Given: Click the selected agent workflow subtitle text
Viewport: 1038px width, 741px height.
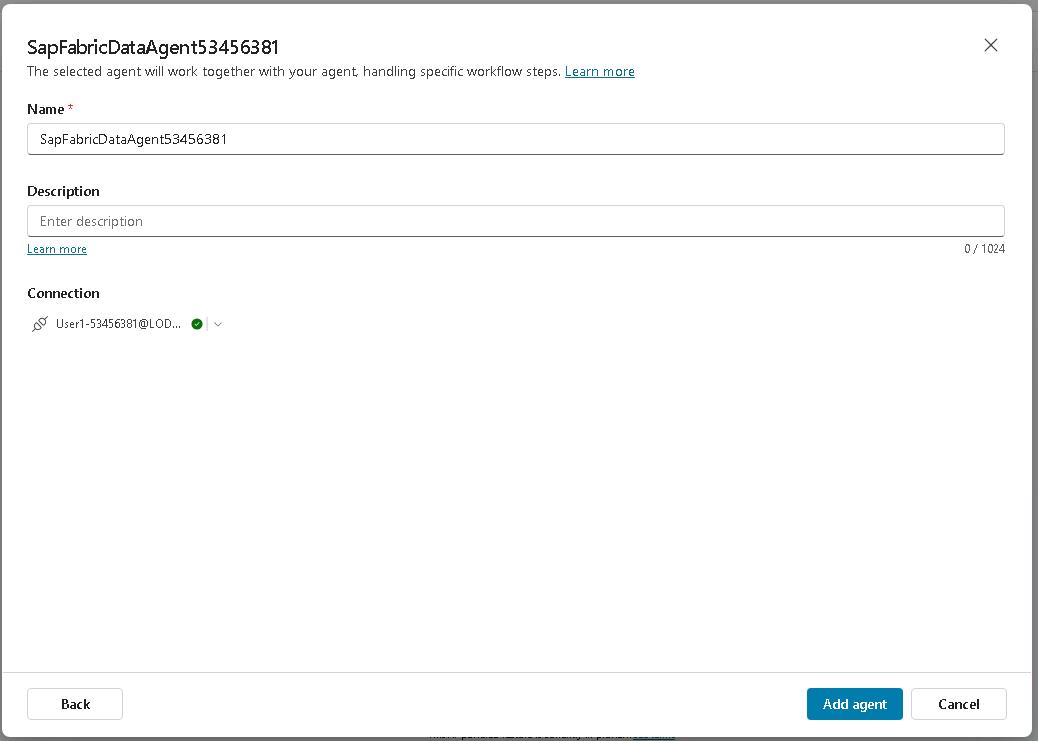Looking at the screenshot, I should pos(293,71).
